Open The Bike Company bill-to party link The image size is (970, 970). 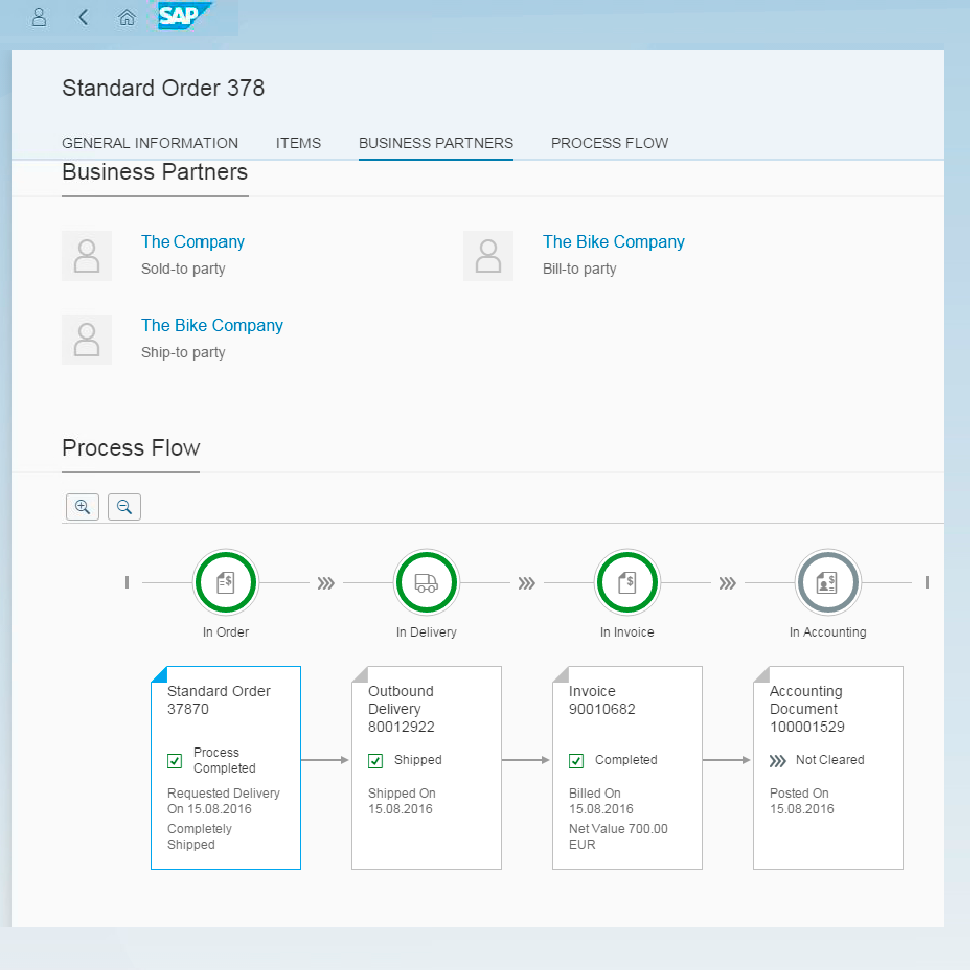[613, 242]
